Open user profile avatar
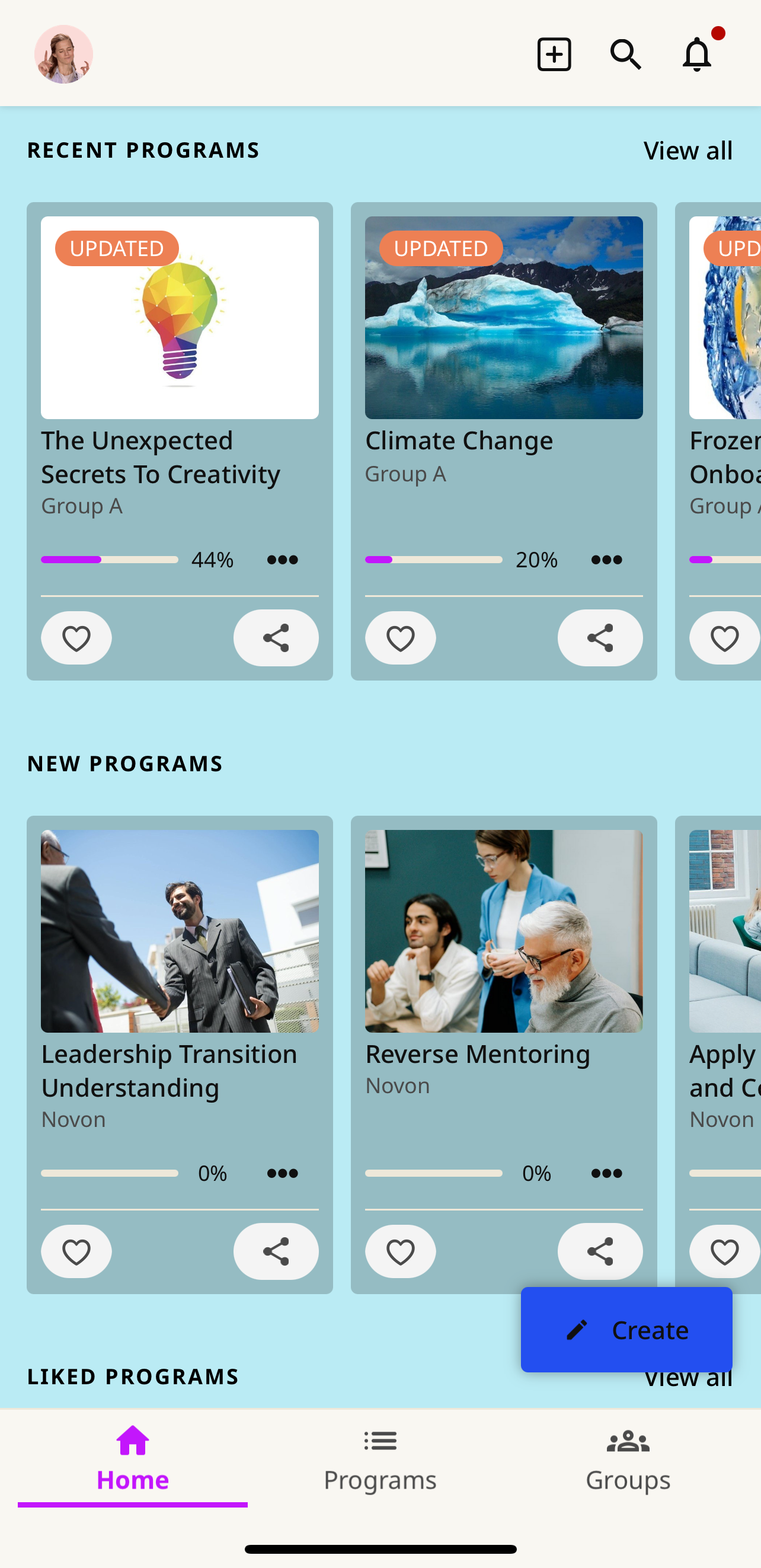761x1568 pixels. pos(63,54)
